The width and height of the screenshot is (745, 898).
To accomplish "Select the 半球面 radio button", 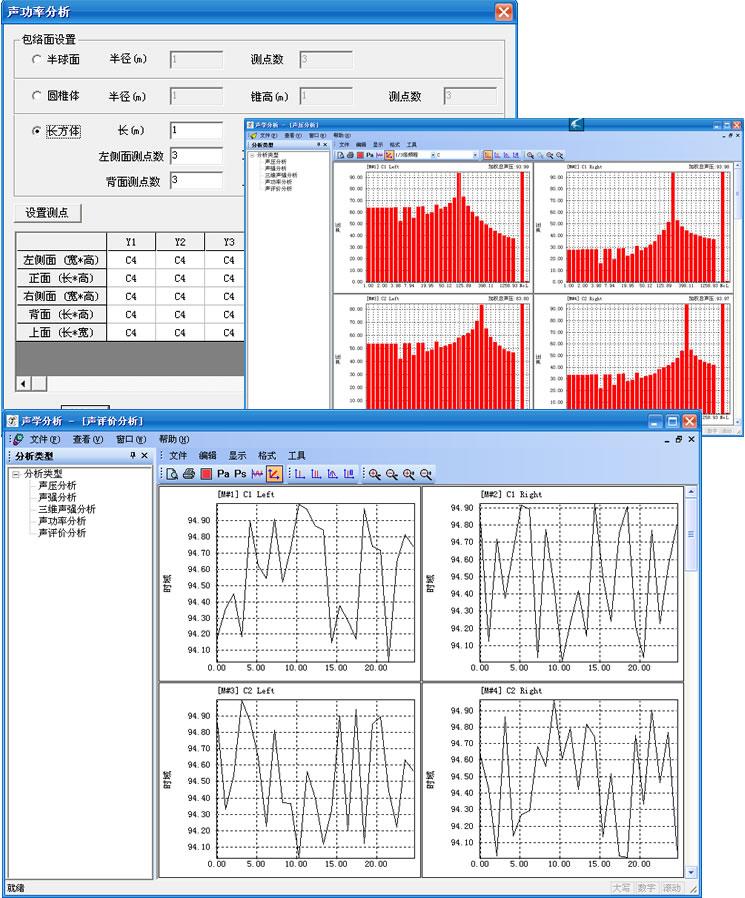I will coord(37,60).
